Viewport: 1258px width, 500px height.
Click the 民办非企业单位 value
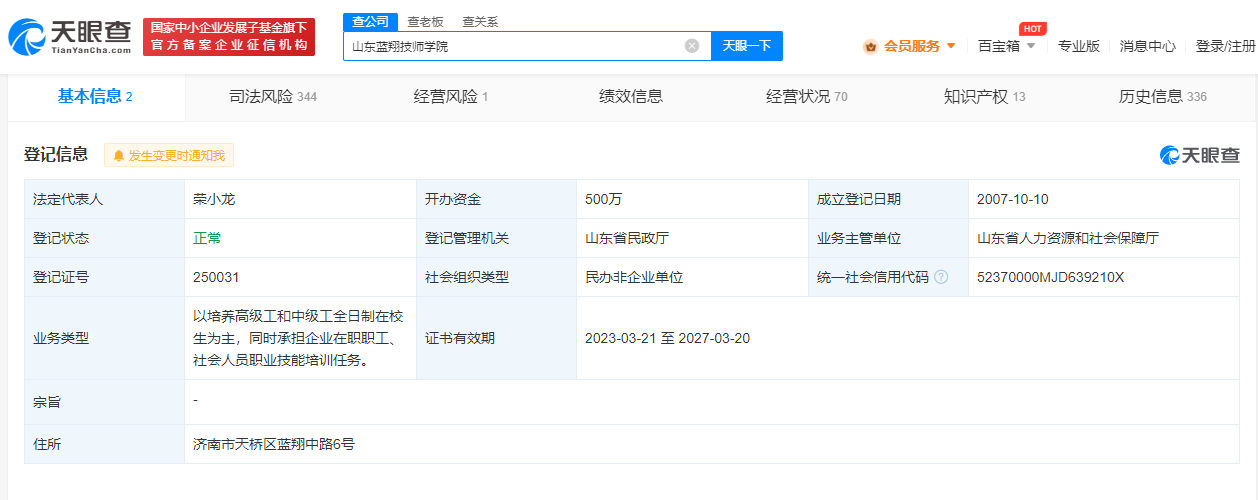[634, 277]
